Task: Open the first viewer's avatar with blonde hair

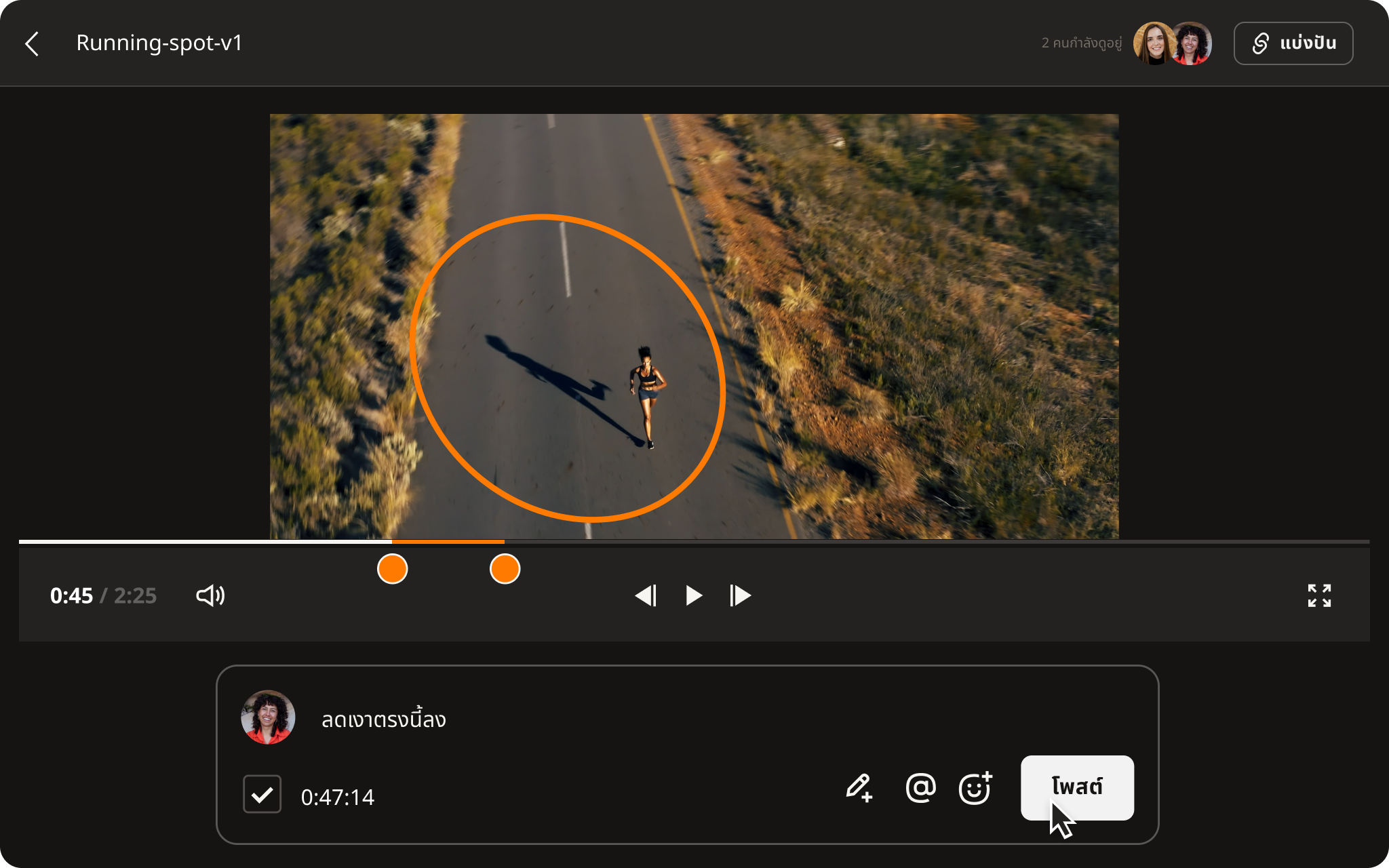Action: tap(1154, 43)
